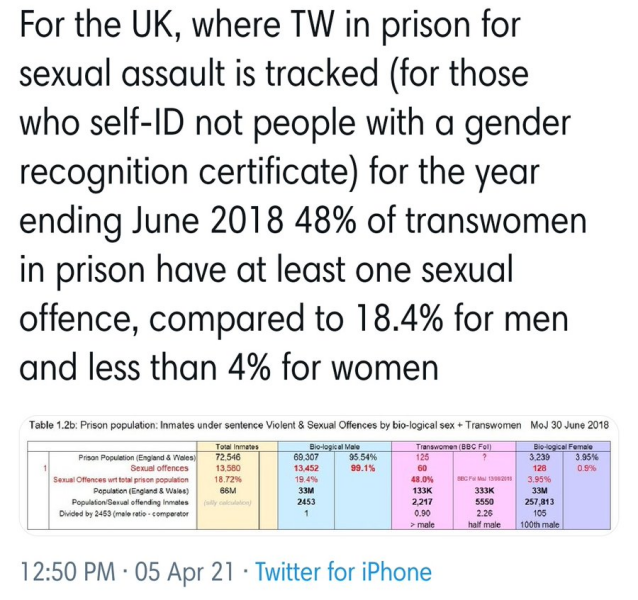Click the Total Inmates column header
This screenshot has height=600, width=638.
232,445
